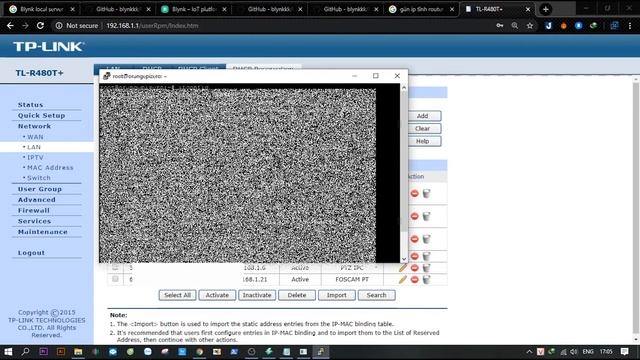Open the Windows notification center icon
The height and width of the screenshot is (360, 640).
click(624, 351)
